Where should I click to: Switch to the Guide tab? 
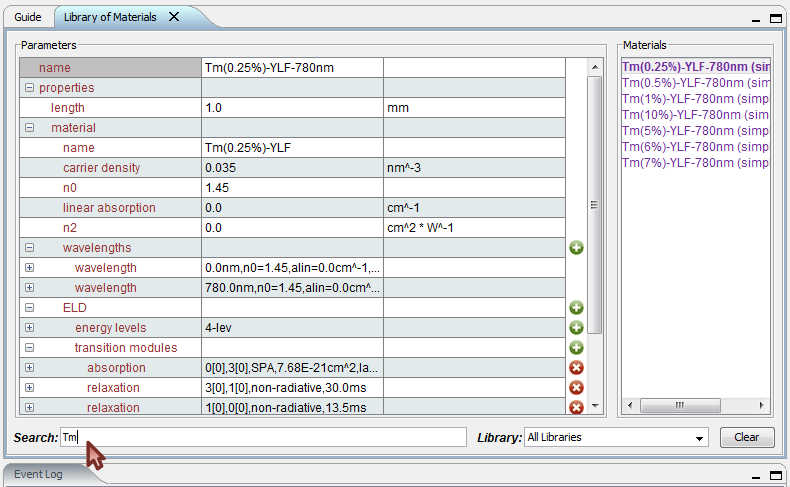28,17
